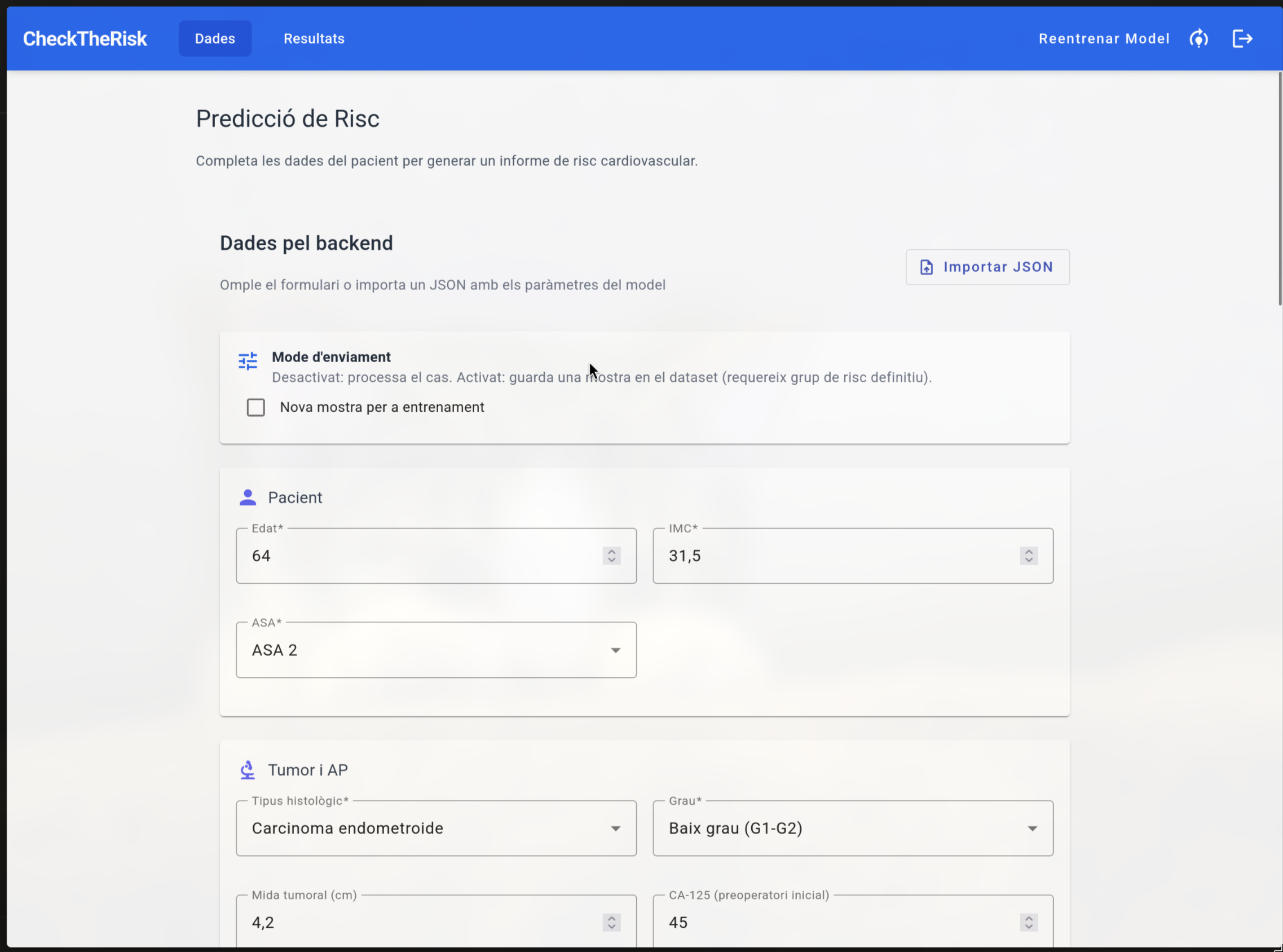Switch to the Resultats tab
The height and width of the screenshot is (952, 1283).
(314, 38)
